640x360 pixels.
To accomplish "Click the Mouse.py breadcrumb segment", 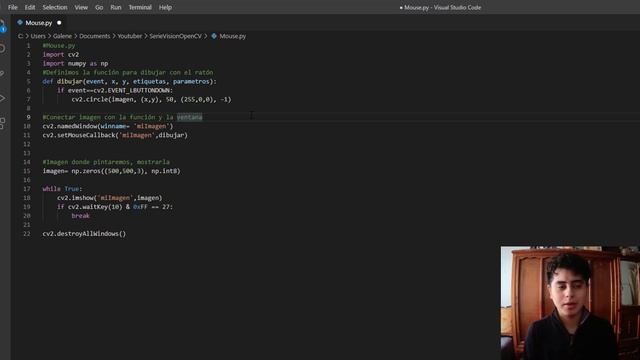I will (233, 36).
